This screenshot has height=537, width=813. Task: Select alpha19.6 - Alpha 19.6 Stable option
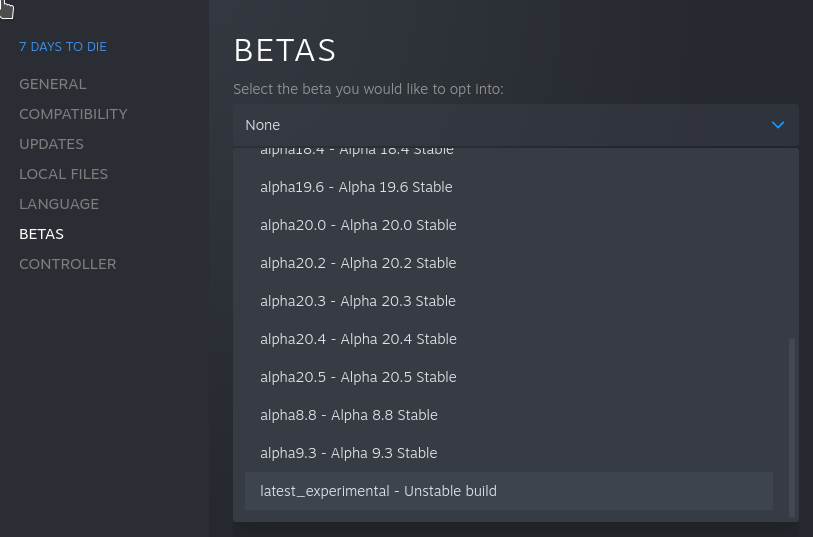(356, 187)
